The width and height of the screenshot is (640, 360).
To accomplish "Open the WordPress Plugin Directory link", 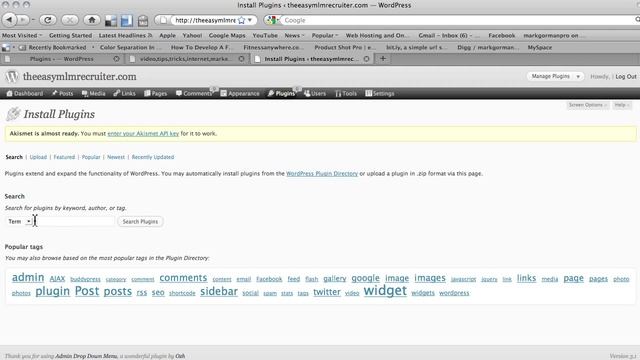I will tap(322, 173).
